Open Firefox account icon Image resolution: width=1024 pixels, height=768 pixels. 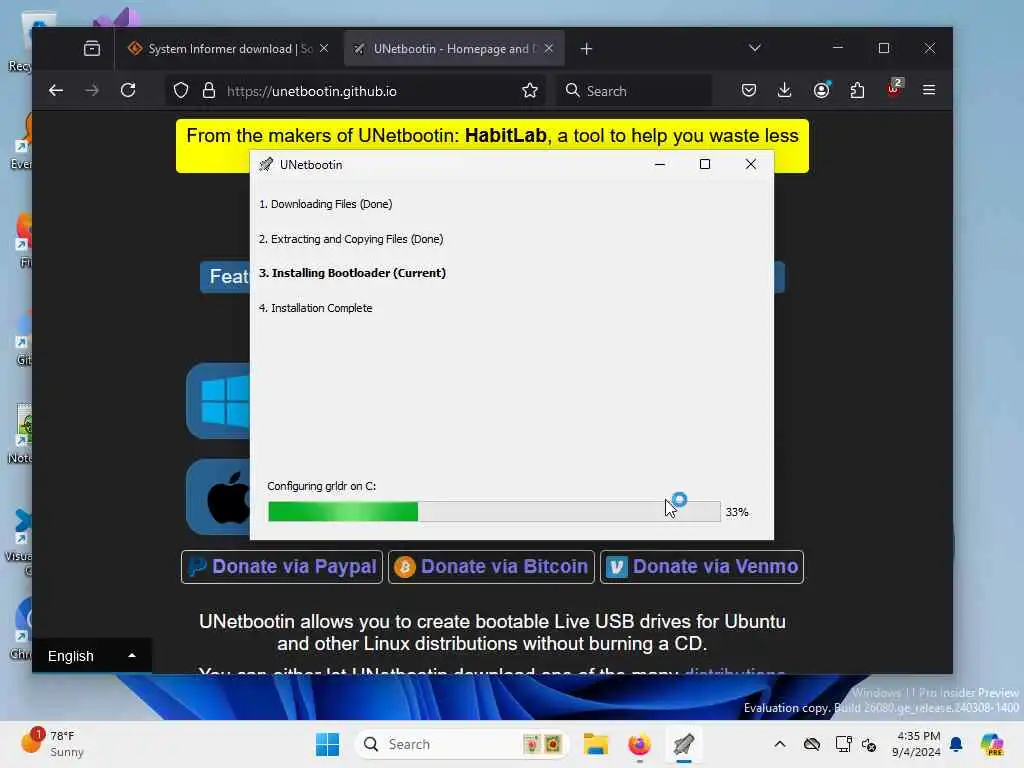(x=822, y=90)
